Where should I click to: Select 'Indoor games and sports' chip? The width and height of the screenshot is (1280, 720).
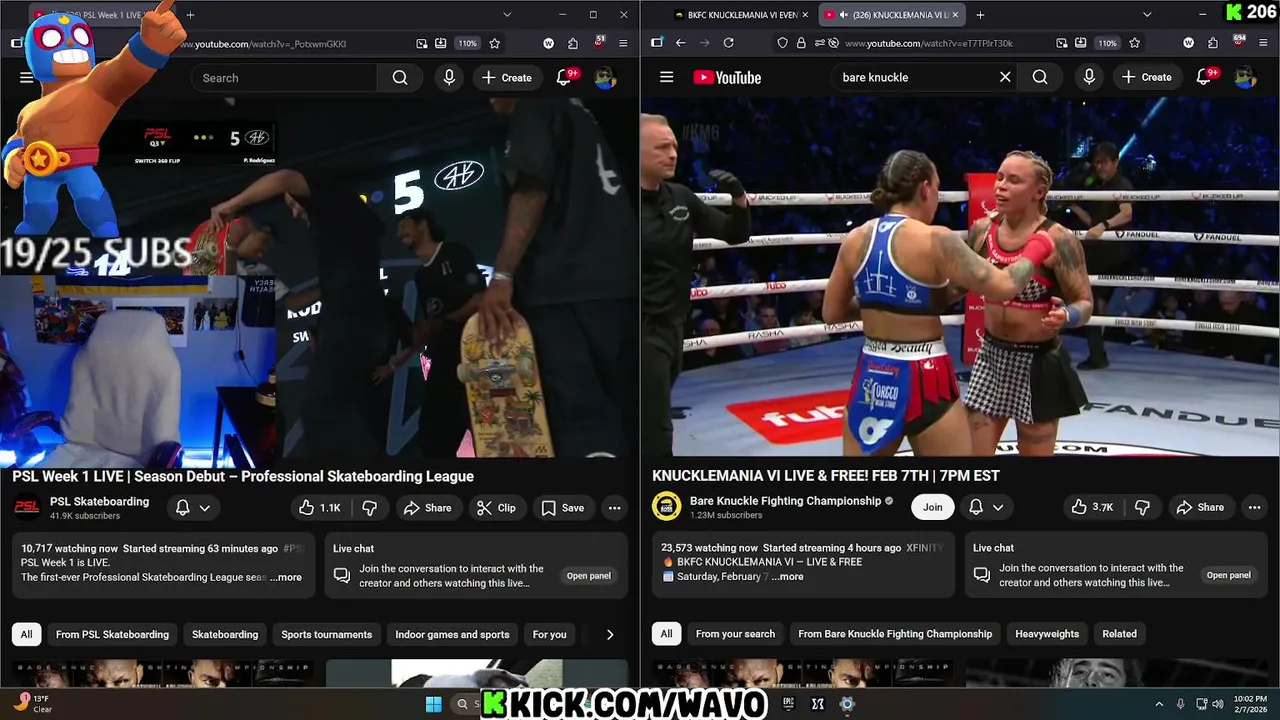[x=452, y=634]
